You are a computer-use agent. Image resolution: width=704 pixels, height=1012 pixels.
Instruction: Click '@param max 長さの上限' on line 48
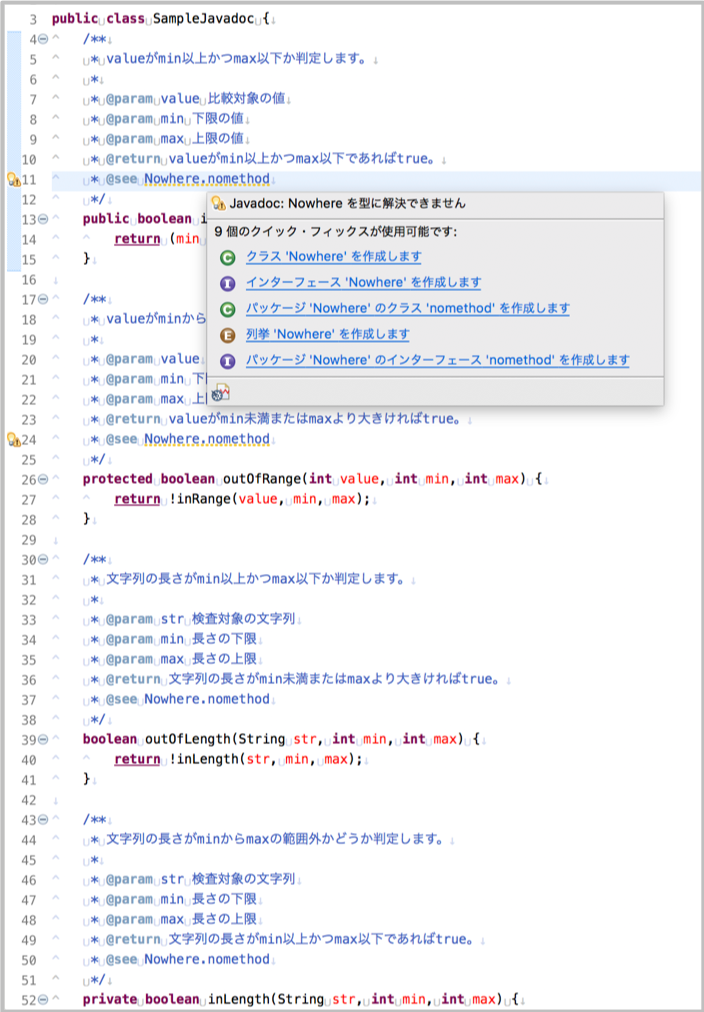click(x=181, y=920)
